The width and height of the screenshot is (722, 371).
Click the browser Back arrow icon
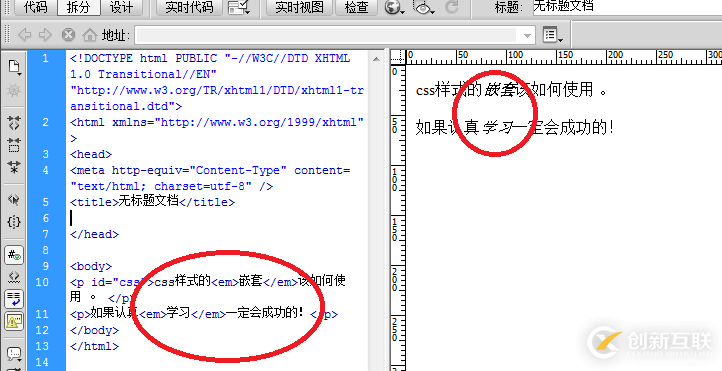point(25,35)
